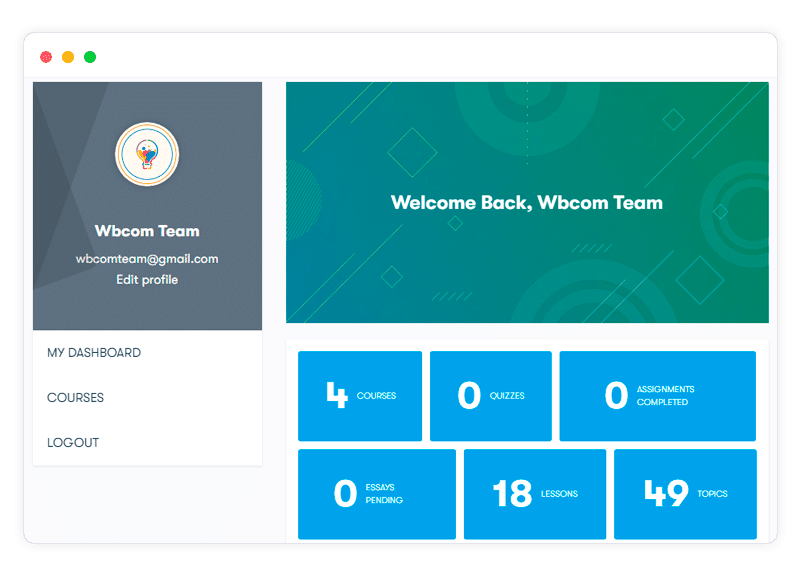Open the 4 Courses stat tile

[x=360, y=396]
